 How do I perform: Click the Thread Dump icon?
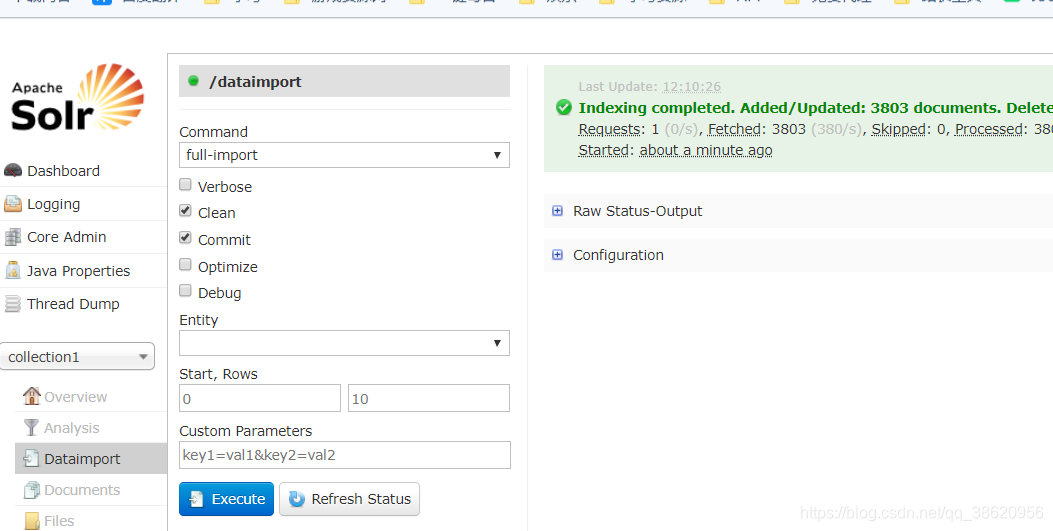[x=13, y=304]
